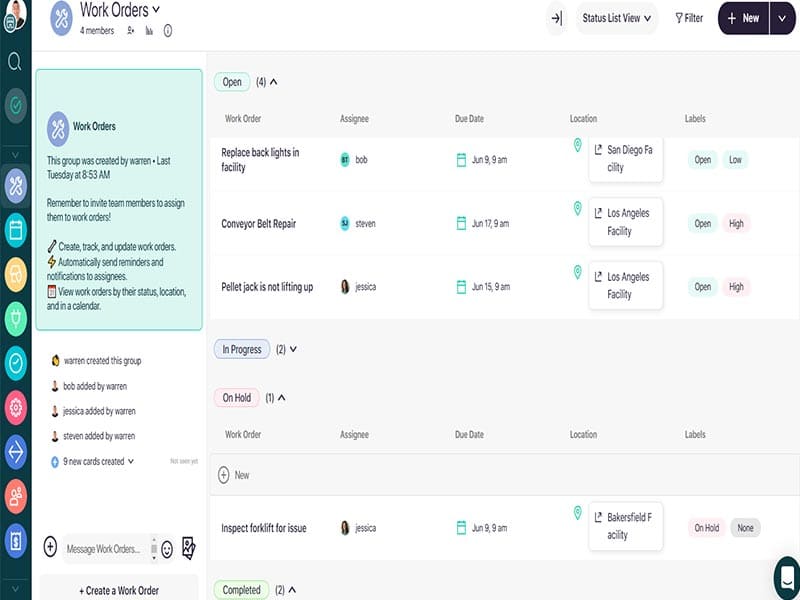Open the emoji picker in the message box
The height and width of the screenshot is (600, 800).
click(x=167, y=548)
